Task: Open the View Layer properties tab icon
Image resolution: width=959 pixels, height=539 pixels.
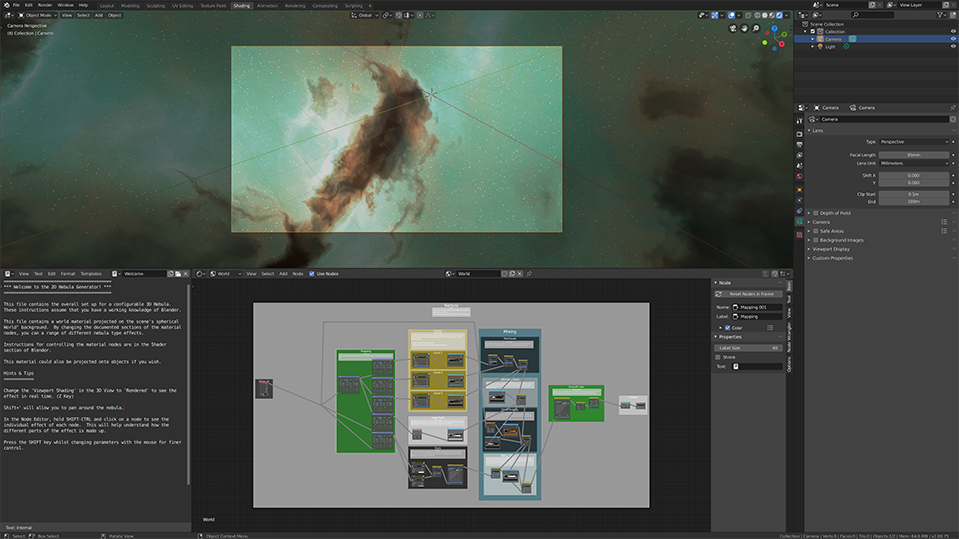Action: click(x=799, y=155)
